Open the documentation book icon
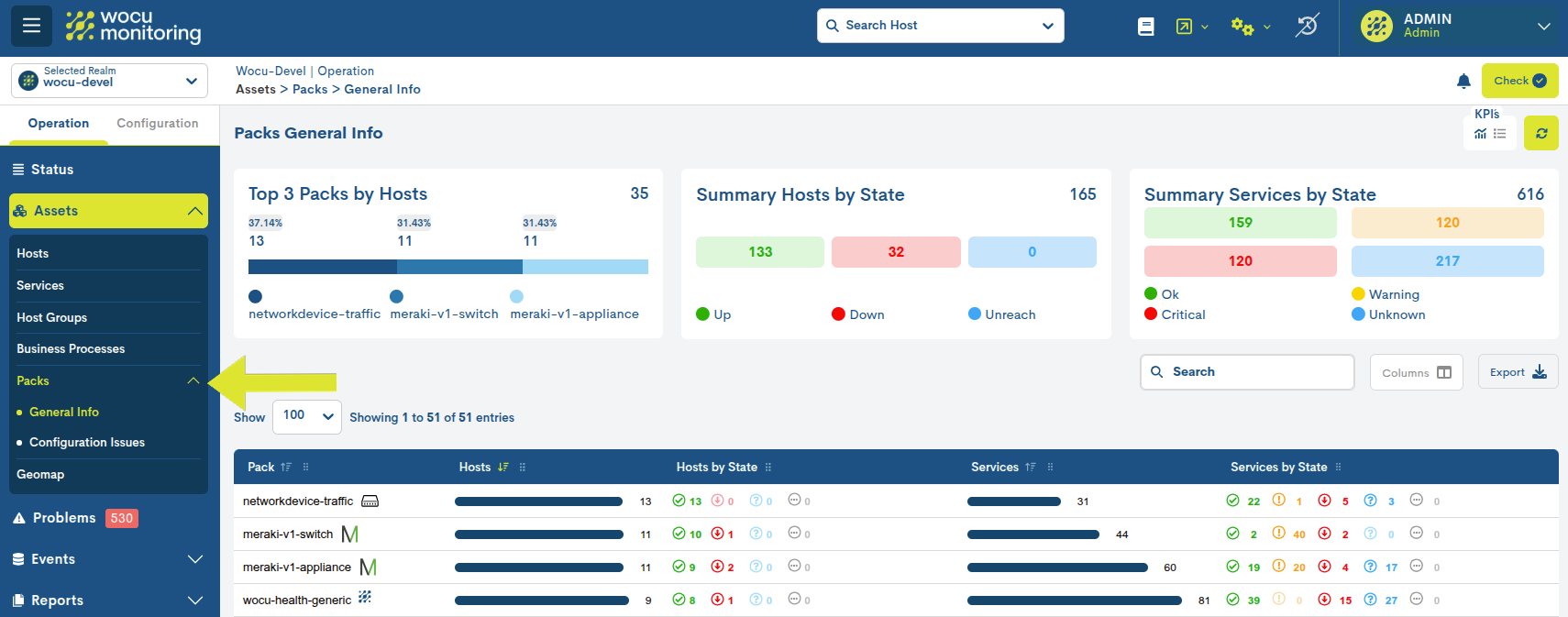 pos(1145,27)
